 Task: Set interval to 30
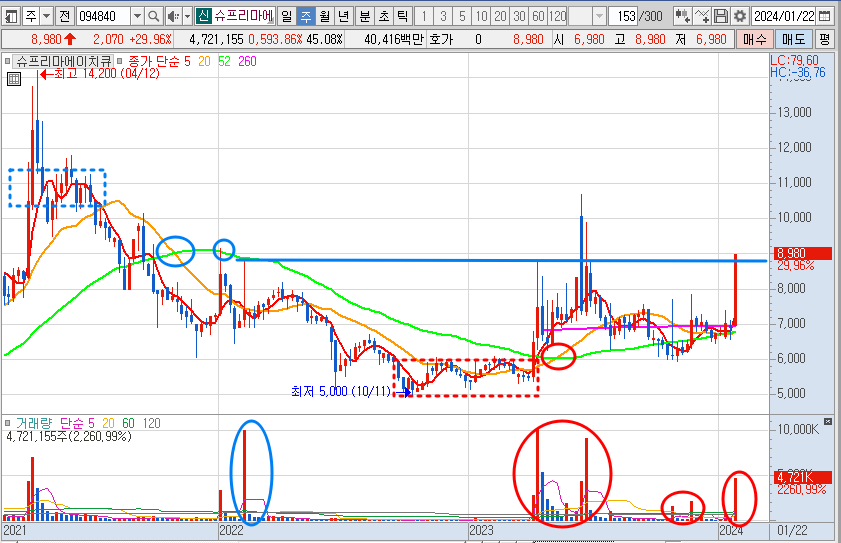(519, 17)
